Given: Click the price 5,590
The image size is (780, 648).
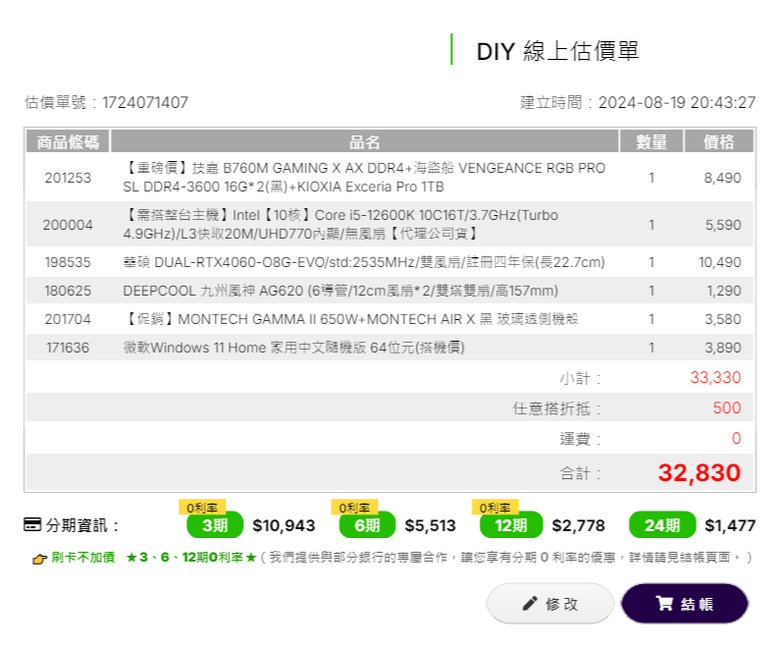Looking at the screenshot, I should [x=723, y=225].
